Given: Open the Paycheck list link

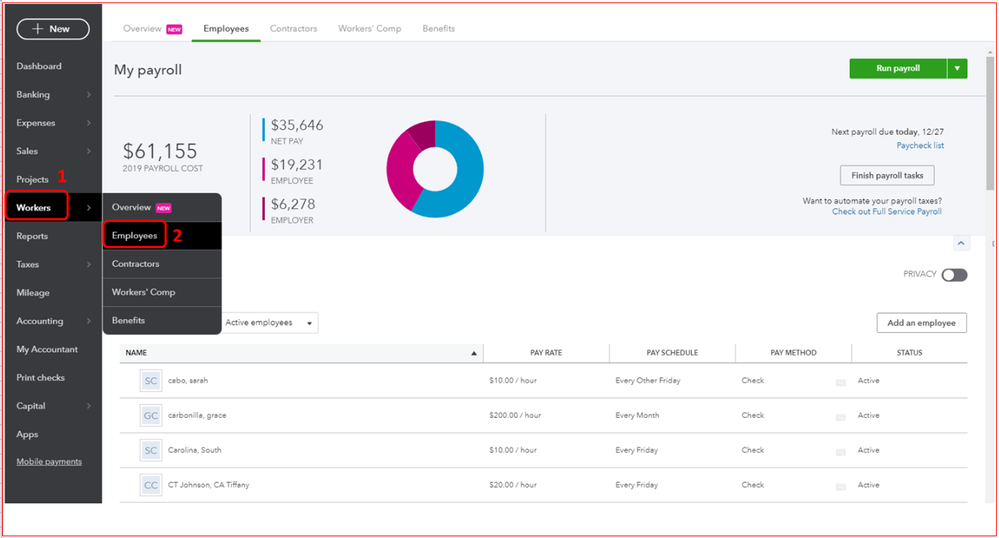Looking at the screenshot, I should 919,146.
